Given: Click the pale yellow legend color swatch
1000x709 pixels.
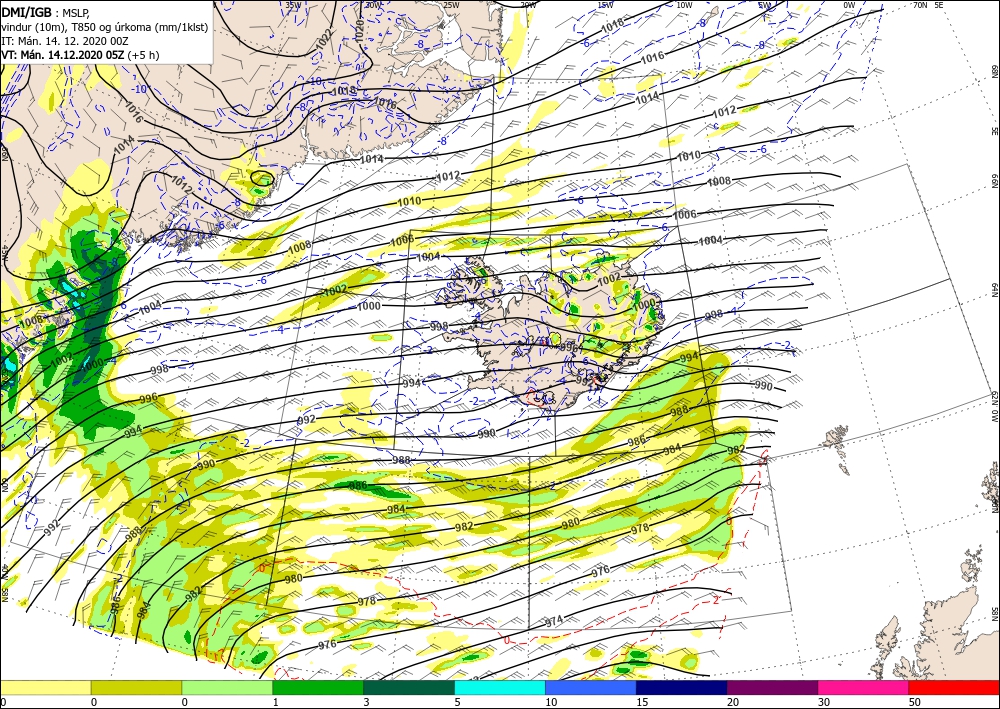Looking at the screenshot, I should [x=45, y=687].
